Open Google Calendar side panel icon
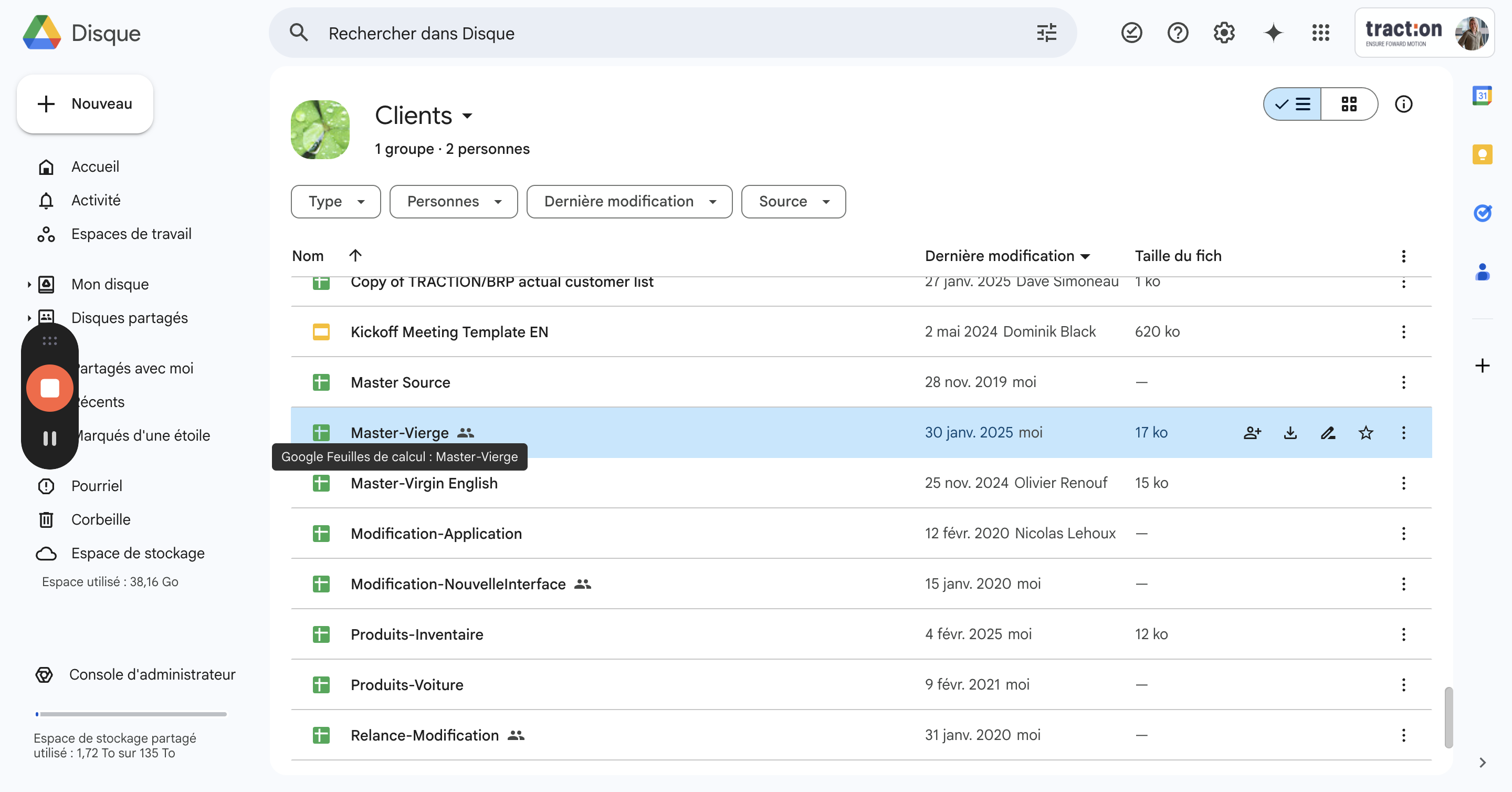 coord(1482,95)
